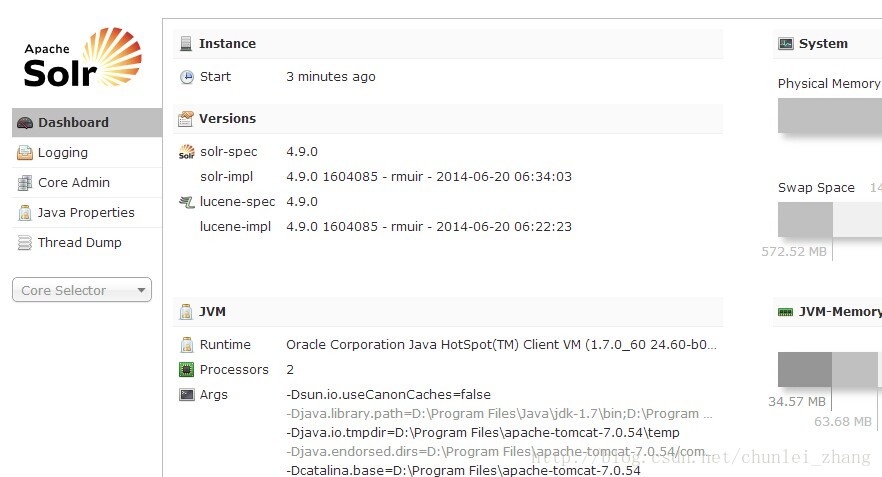Select the solr-impl label
This screenshot has height=477, width=882.
(226, 177)
